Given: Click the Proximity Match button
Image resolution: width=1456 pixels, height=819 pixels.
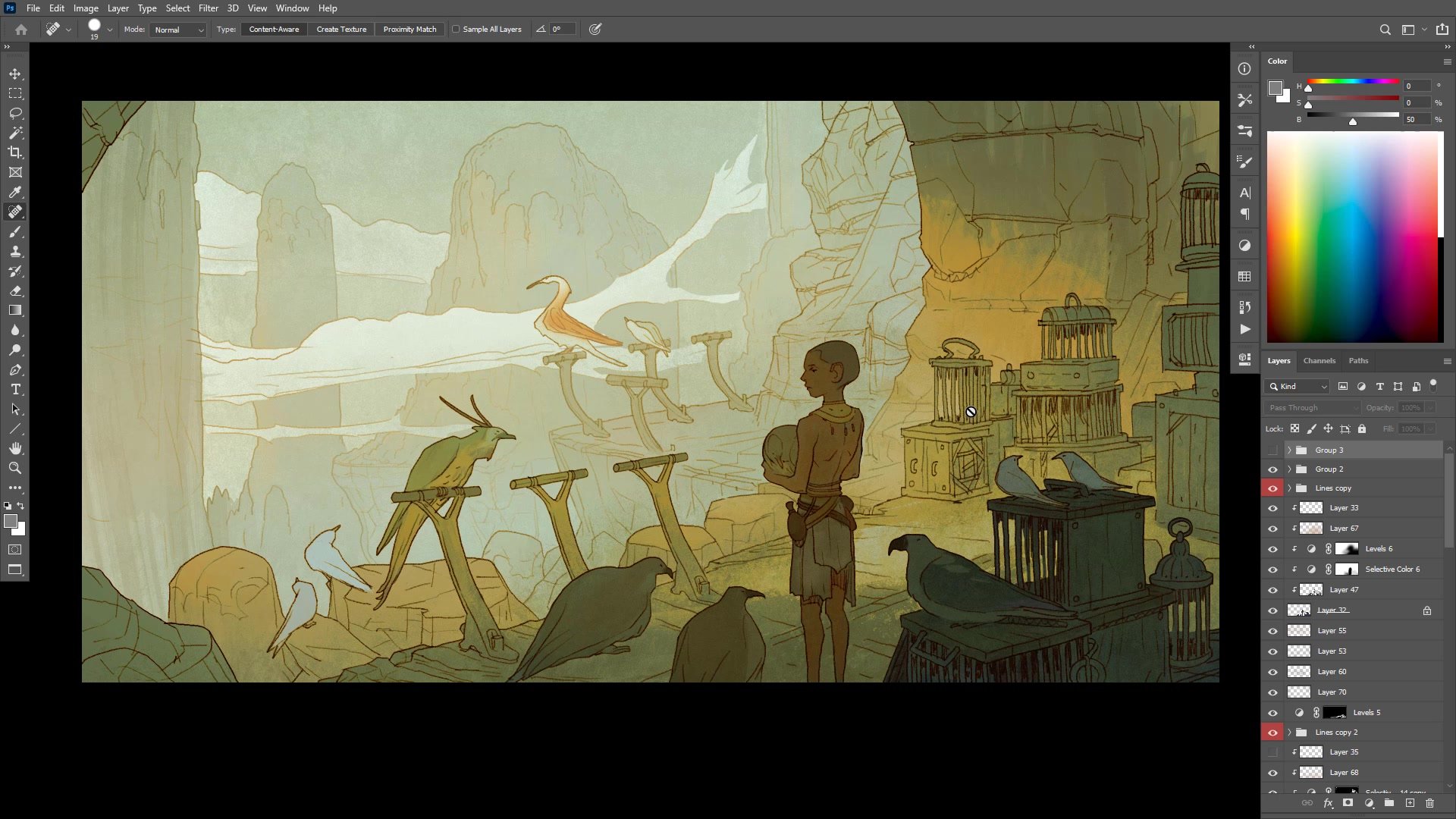Looking at the screenshot, I should point(409,29).
